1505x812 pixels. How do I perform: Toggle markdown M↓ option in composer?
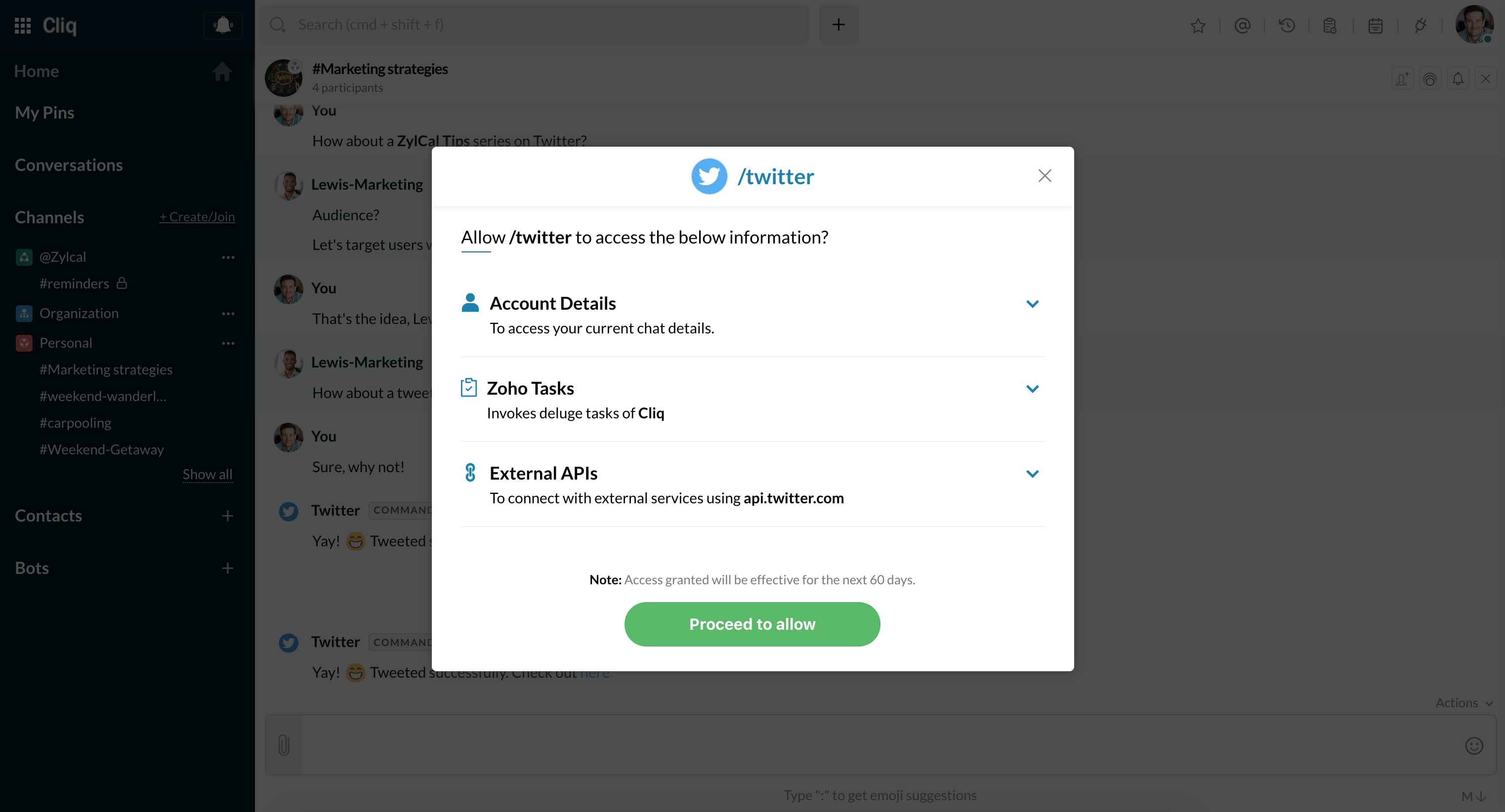(1473, 796)
